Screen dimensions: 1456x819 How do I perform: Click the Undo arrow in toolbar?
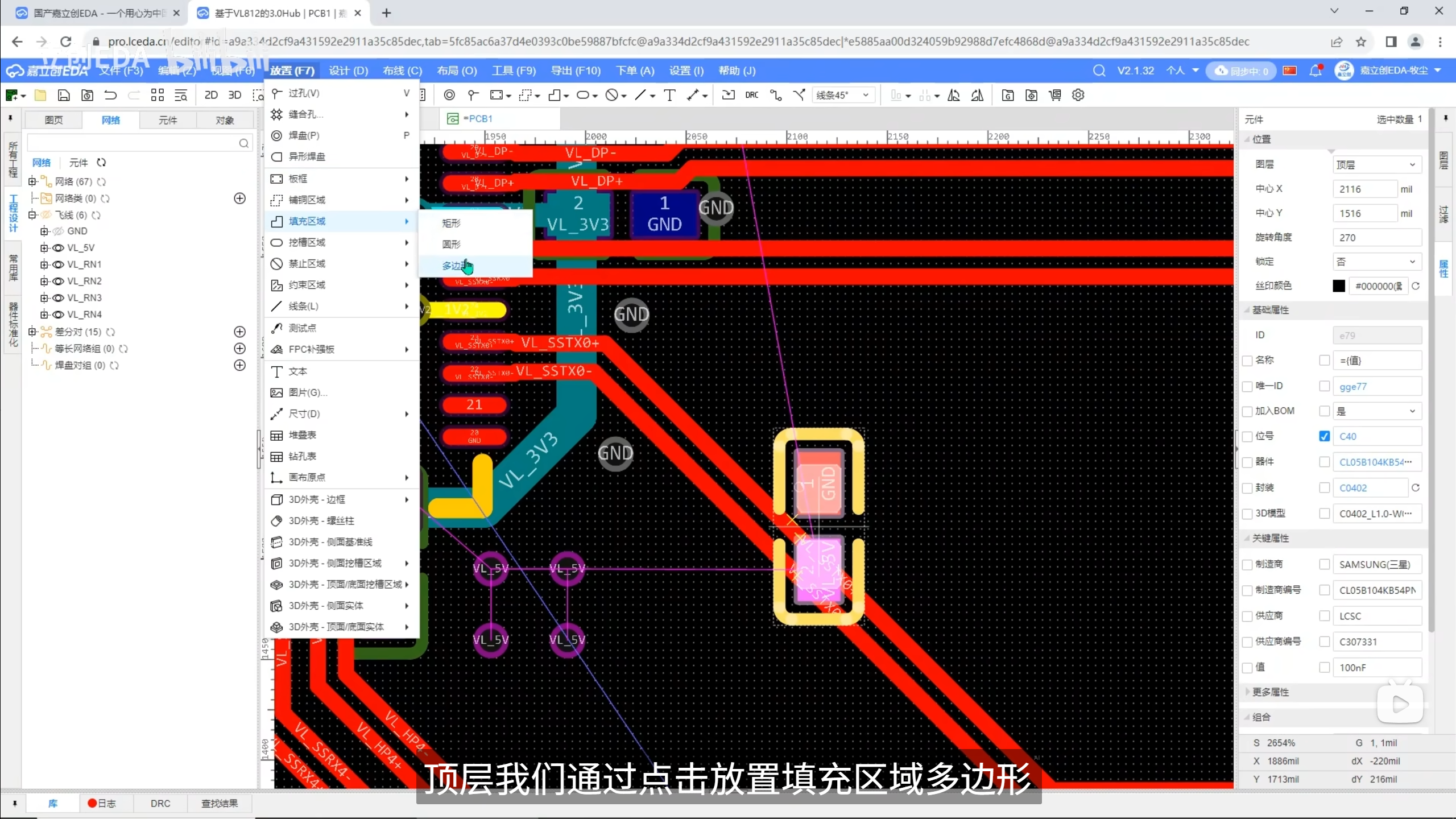[x=110, y=95]
